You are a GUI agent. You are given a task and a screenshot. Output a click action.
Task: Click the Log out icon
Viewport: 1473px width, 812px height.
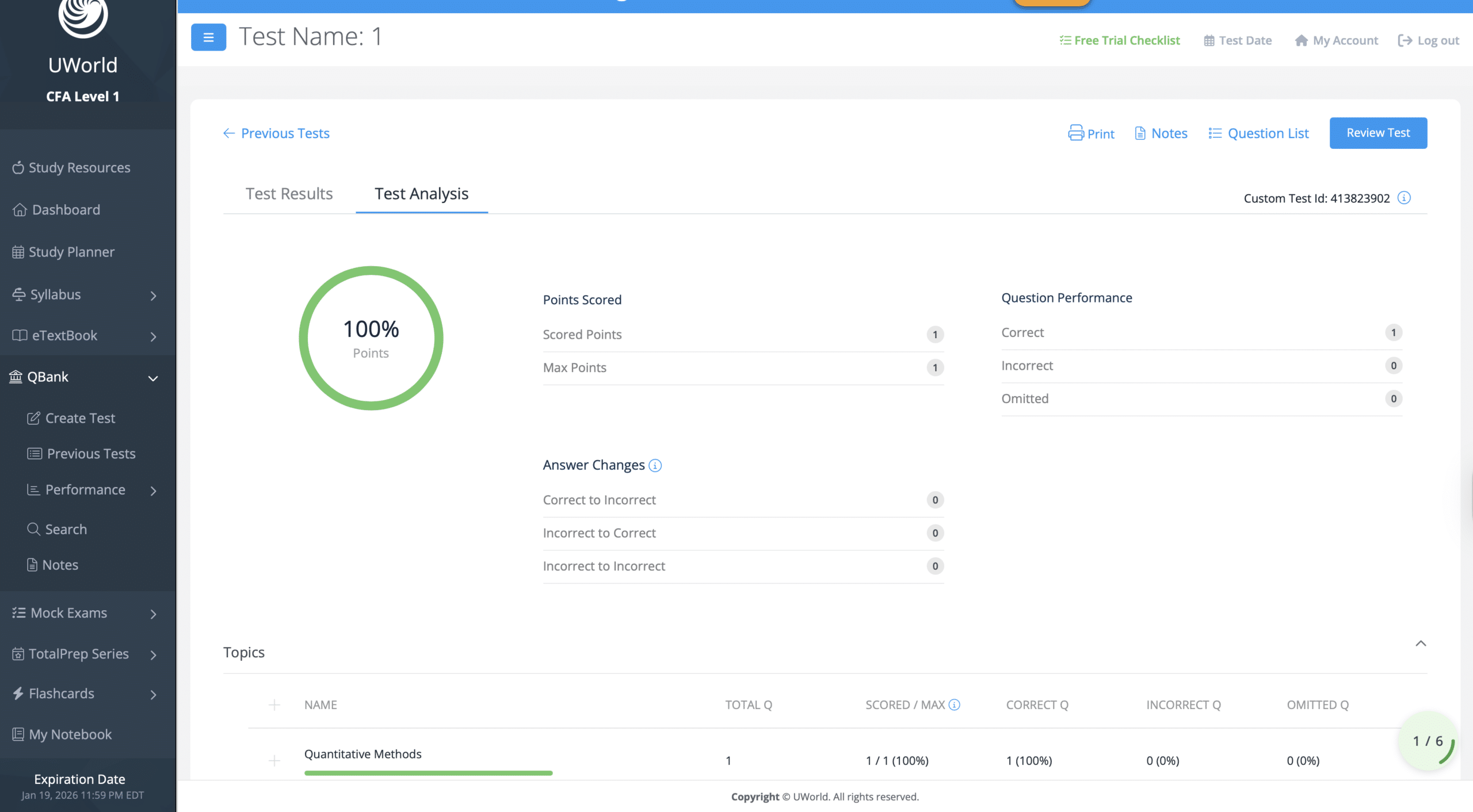click(1405, 40)
